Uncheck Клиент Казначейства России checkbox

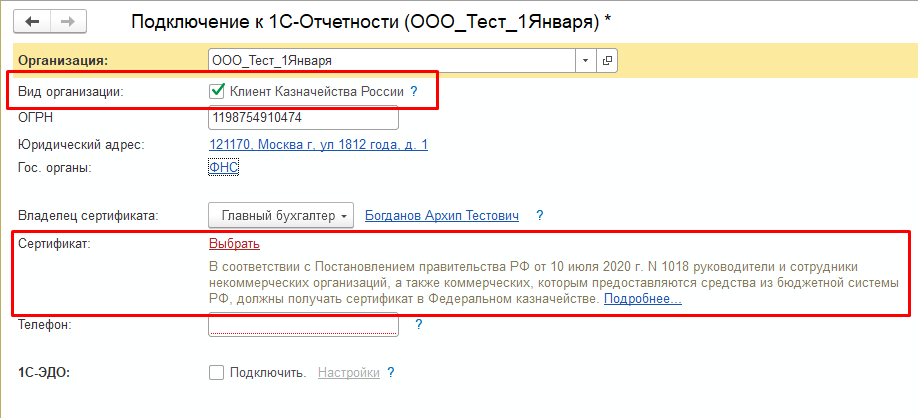[216, 91]
